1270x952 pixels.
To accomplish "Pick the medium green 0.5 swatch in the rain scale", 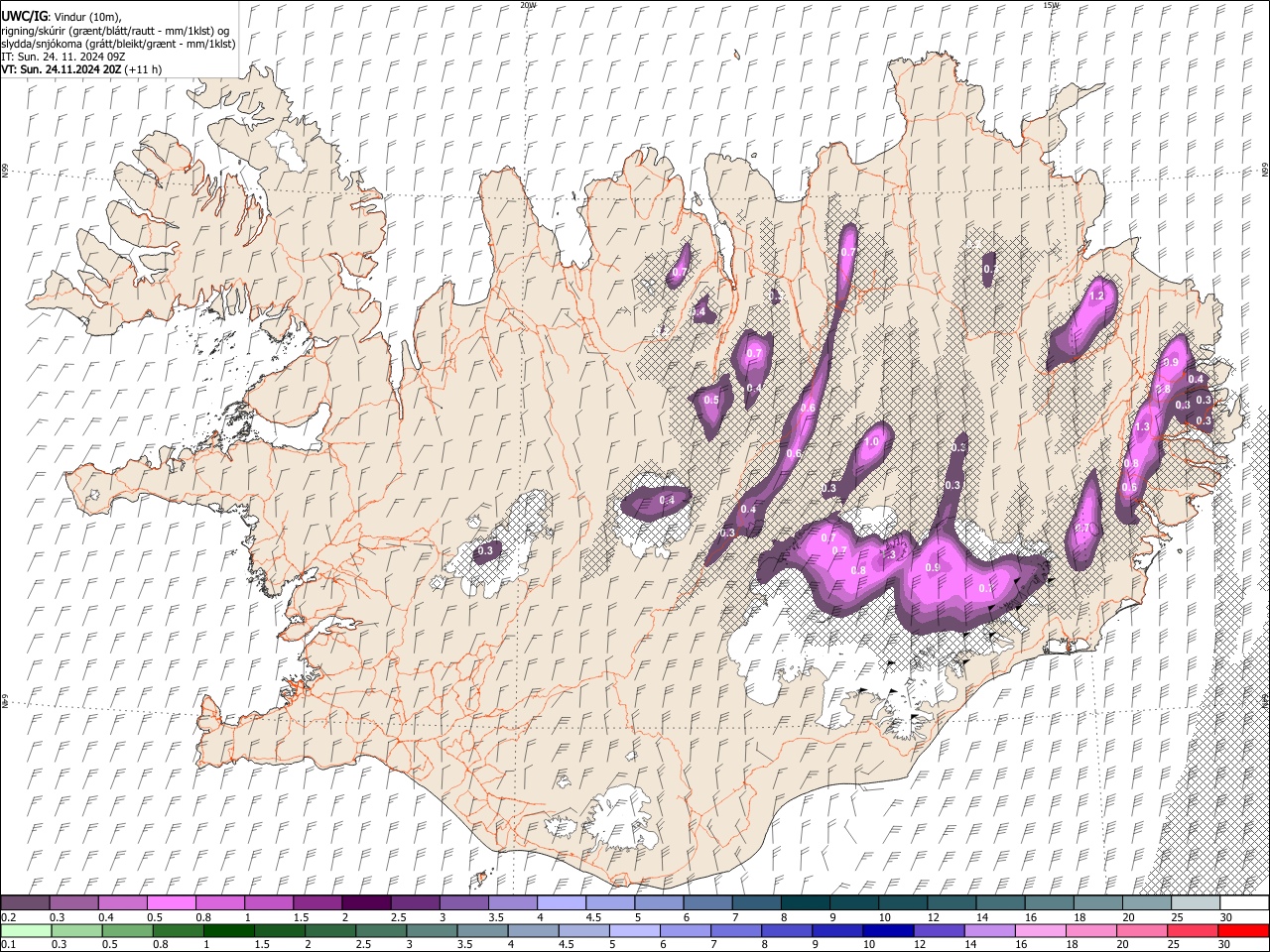I will coord(128,930).
